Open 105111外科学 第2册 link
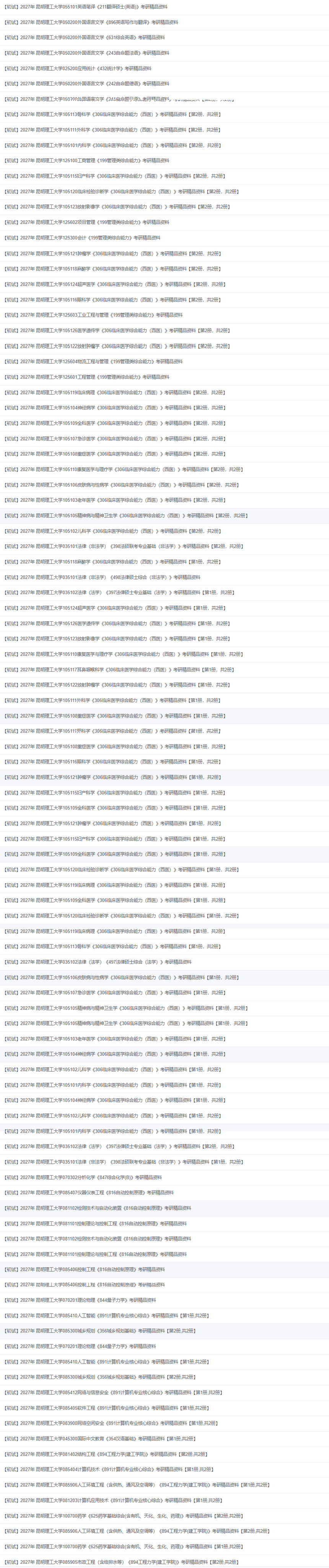The width and height of the screenshot is (329, 1568). (x=113, y=130)
